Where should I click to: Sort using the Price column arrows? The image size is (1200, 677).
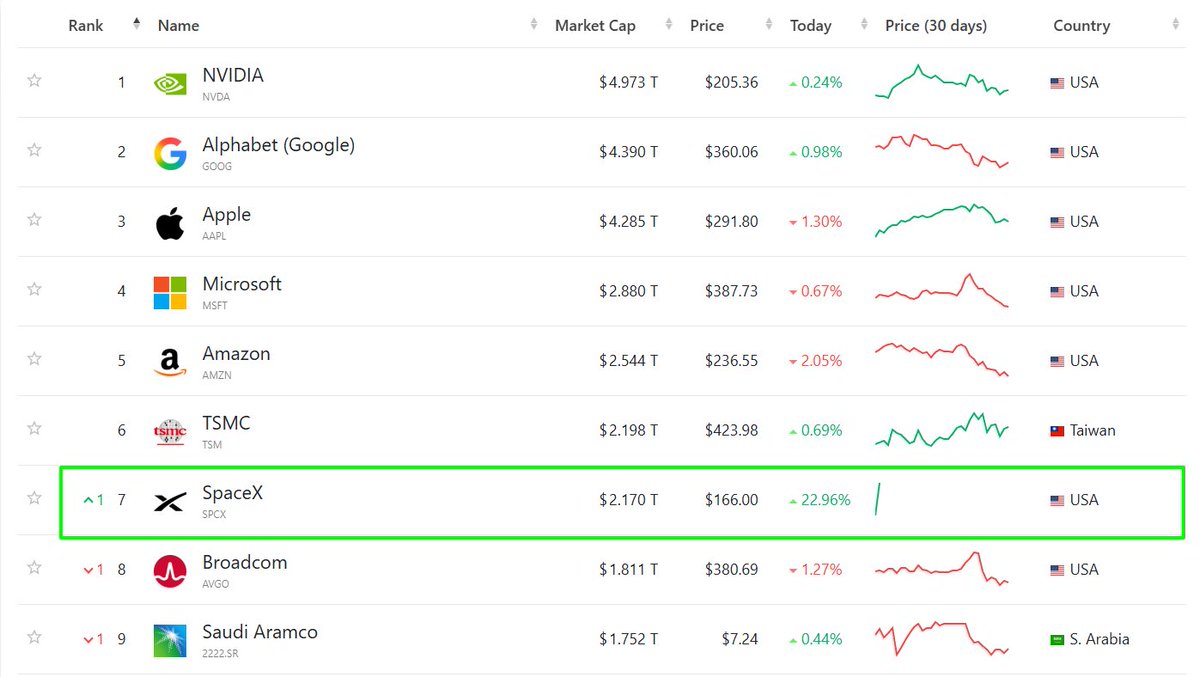point(768,25)
